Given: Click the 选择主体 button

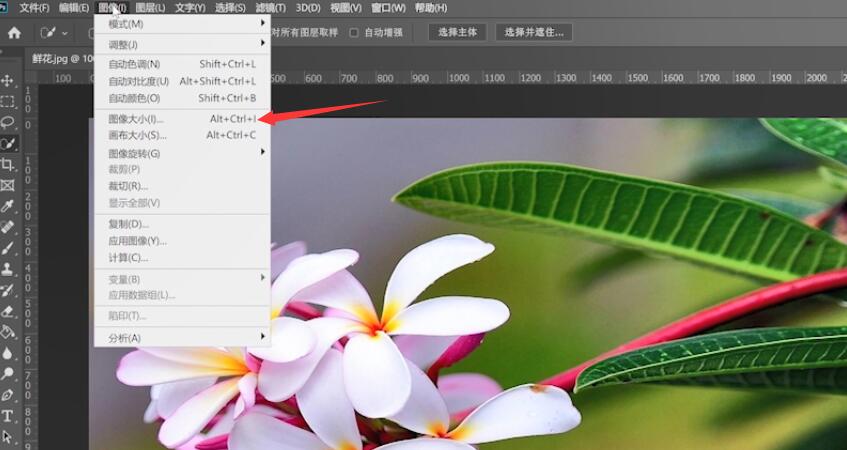Looking at the screenshot, I should [458, 32].
